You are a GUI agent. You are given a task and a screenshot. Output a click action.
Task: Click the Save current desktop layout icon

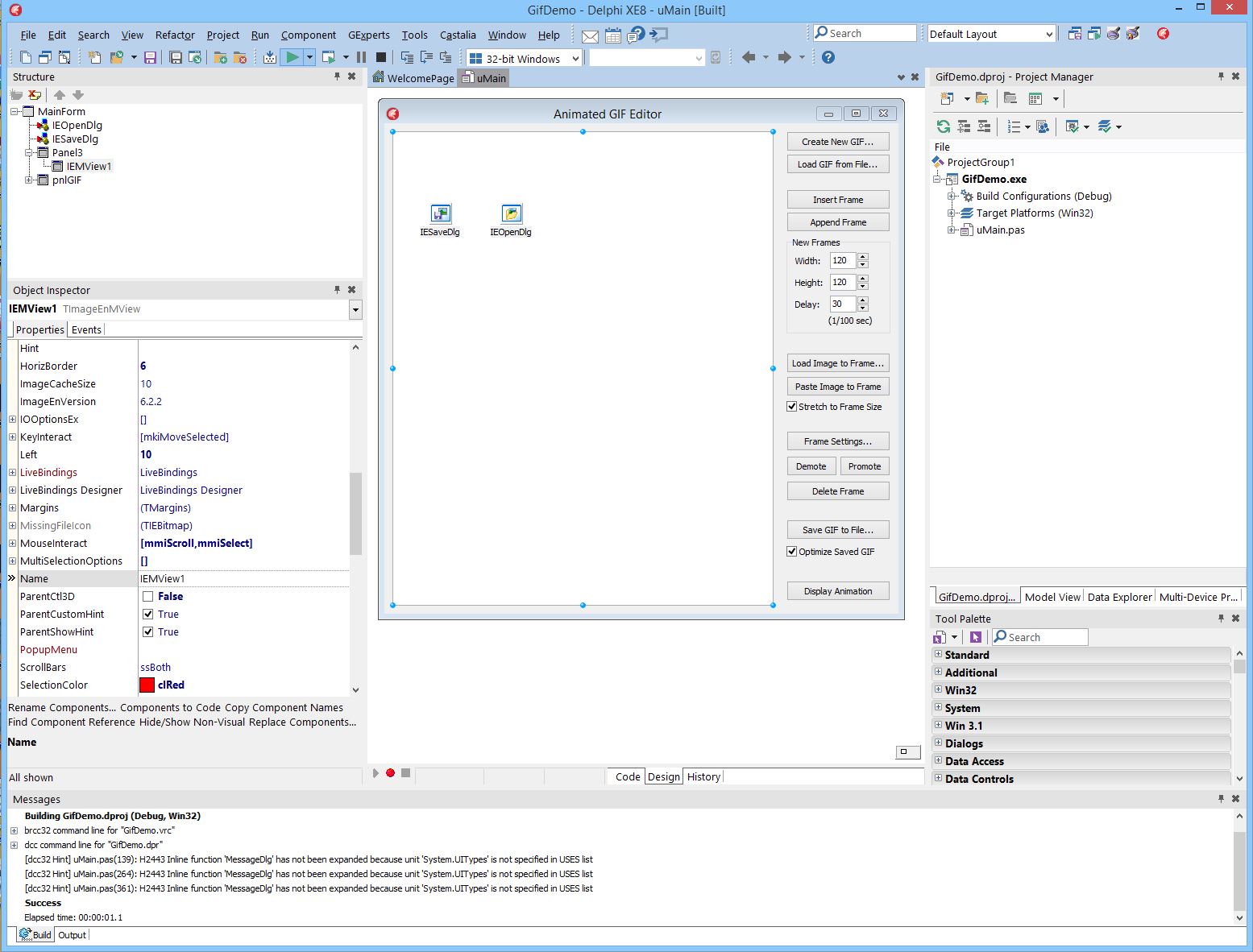click(1074, 34)
